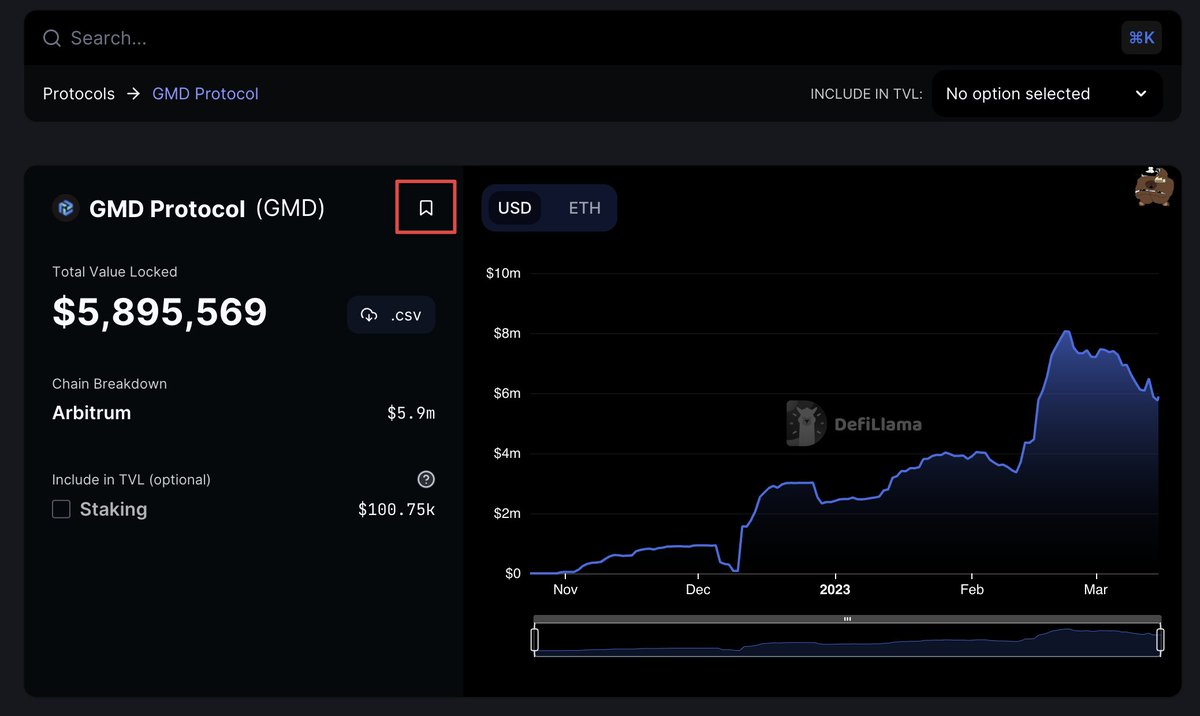1200x716 pixels.
Task: Click the search magnifier icon
Action: point(51,38)
